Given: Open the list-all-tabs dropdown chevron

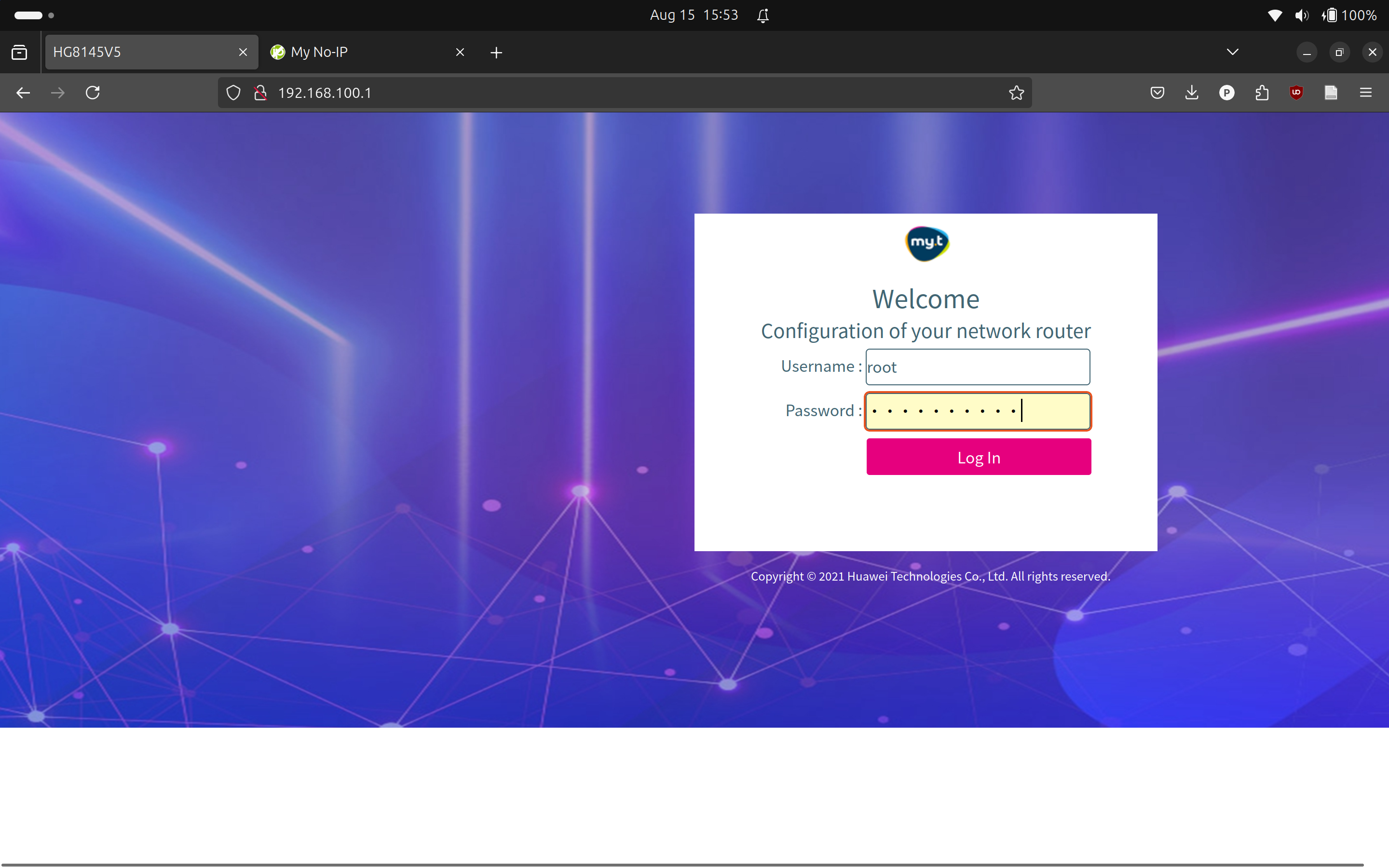Looking at the screenshot, I should point(1232,52).
